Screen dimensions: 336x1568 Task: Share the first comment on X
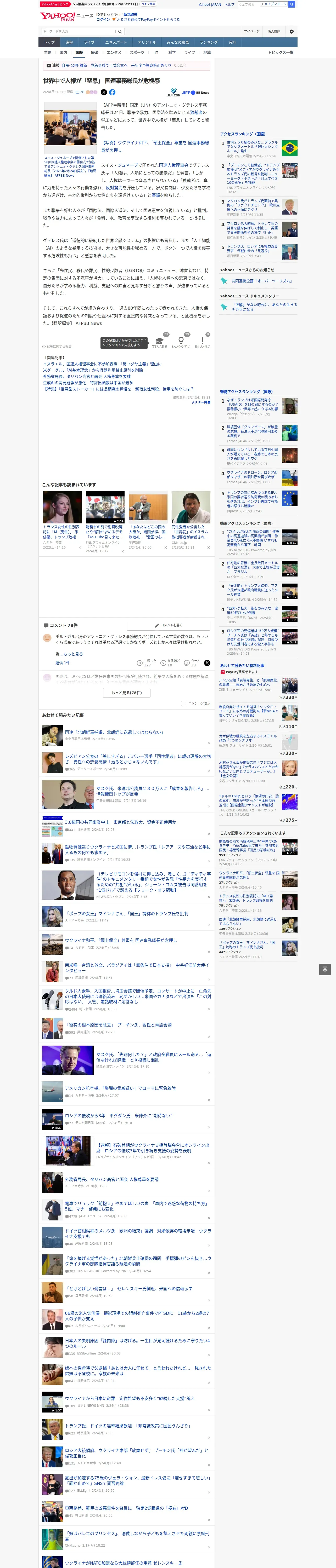[207, 663]
